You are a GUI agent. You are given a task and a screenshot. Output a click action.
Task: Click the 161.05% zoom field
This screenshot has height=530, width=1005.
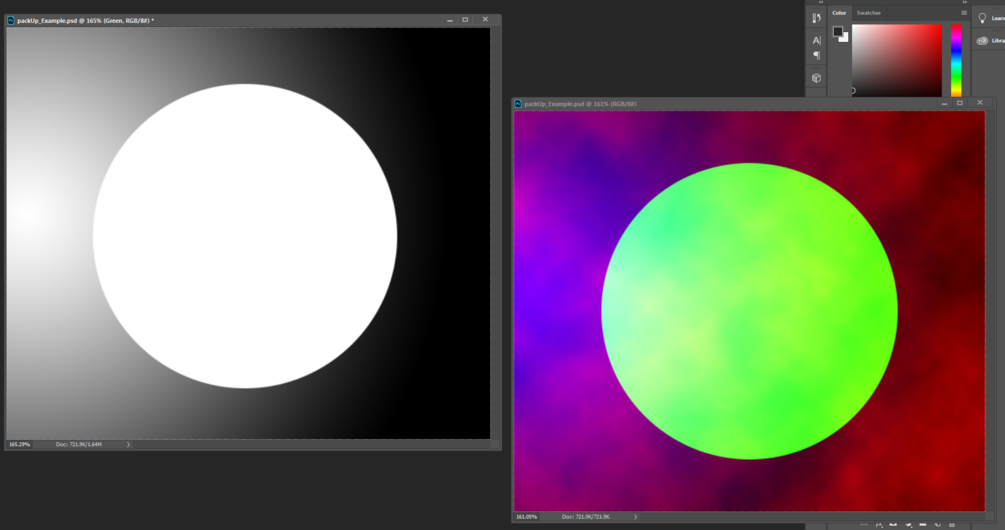(526, 517)
